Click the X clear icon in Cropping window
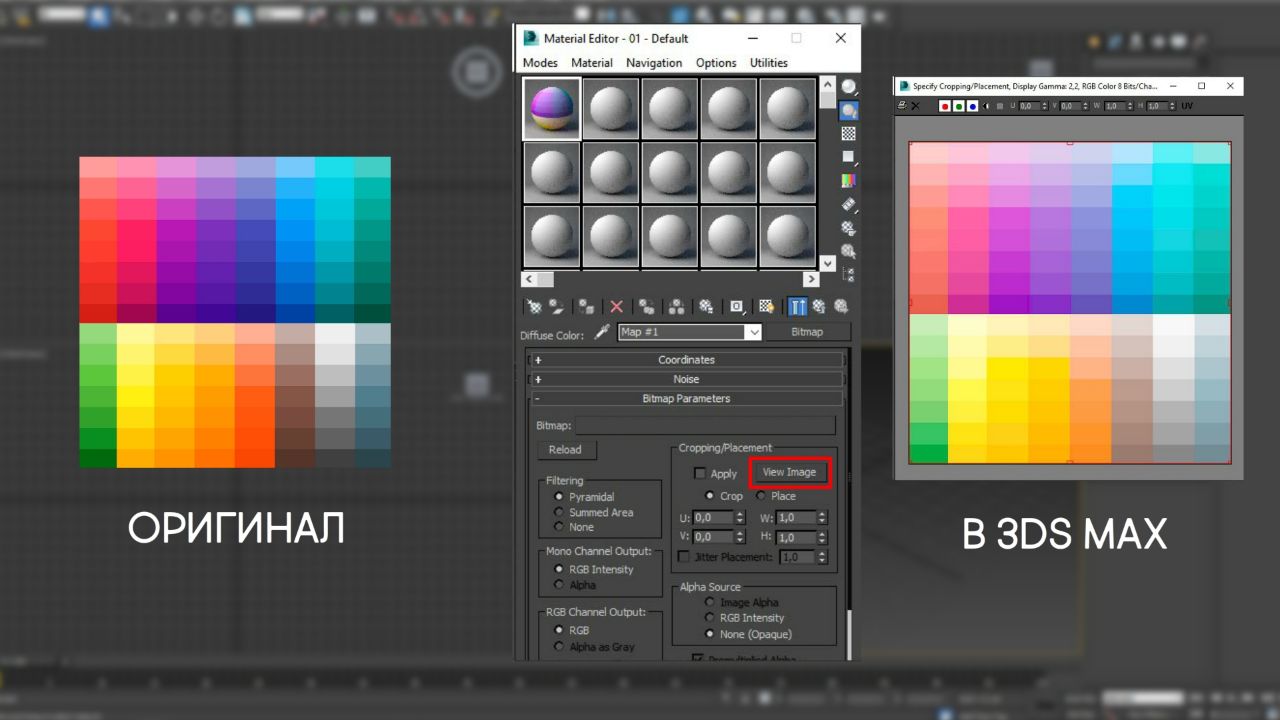This screenshot has height=720, width=1280. [x=915, y=106]
